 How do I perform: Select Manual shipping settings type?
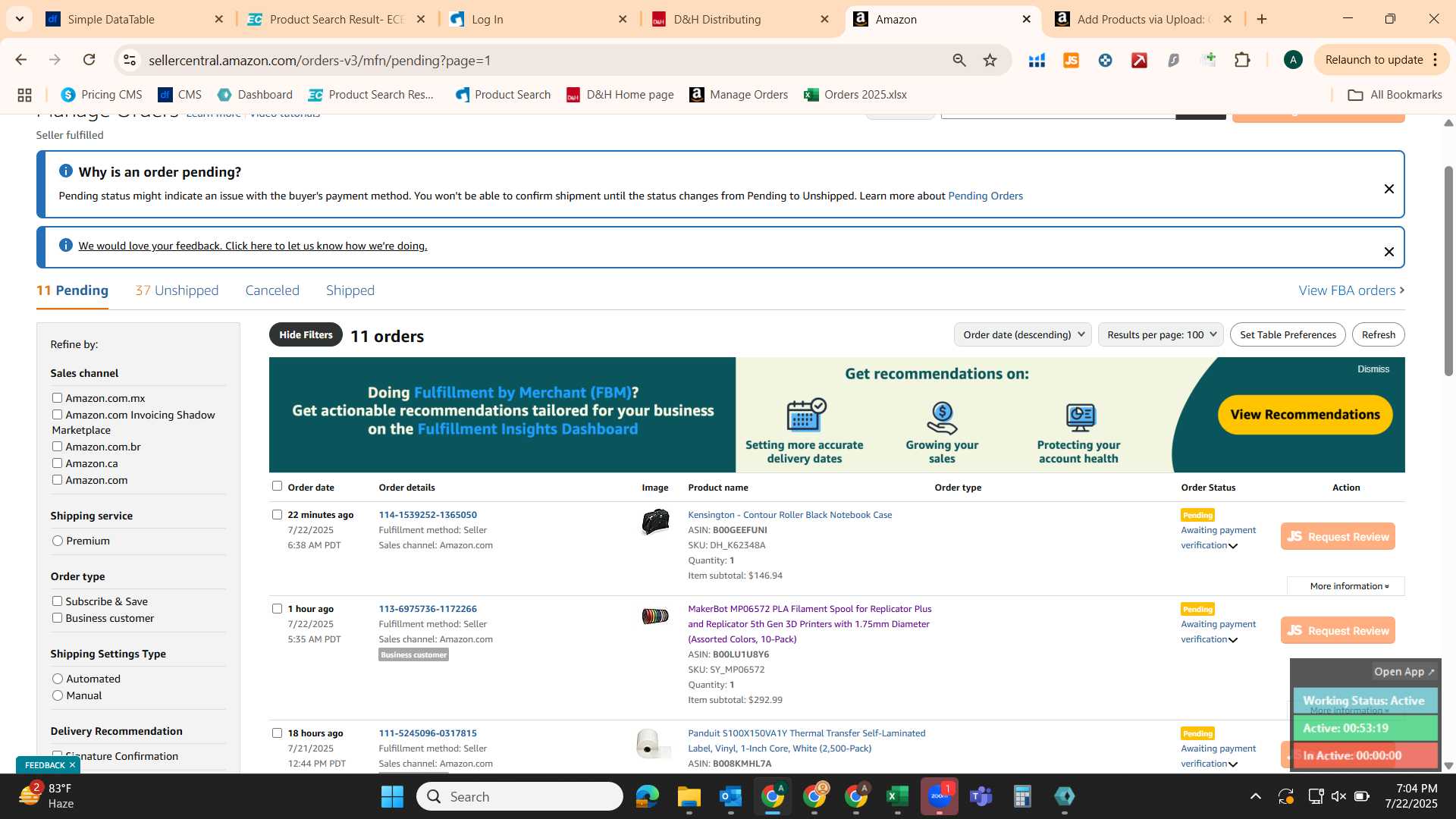coord(58,695)
